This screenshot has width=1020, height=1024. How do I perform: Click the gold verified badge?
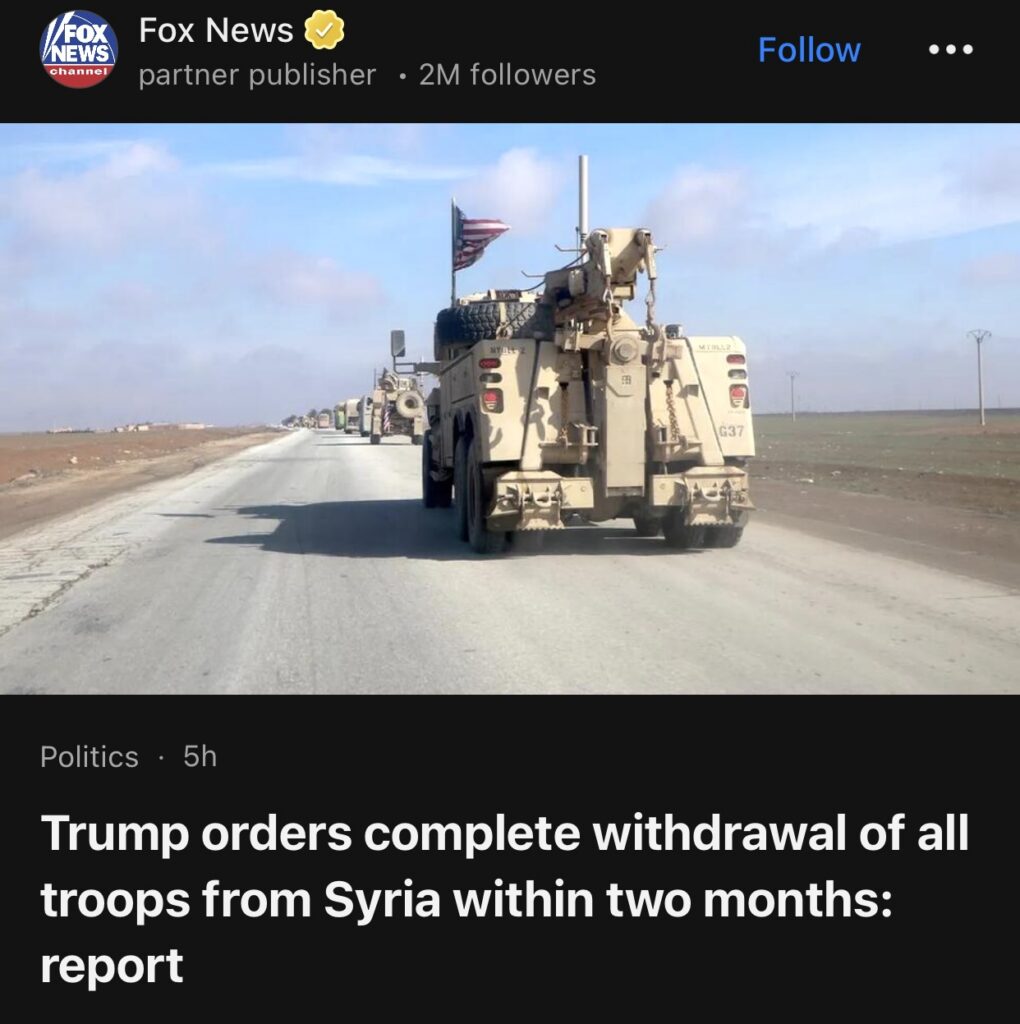[325, 30]
